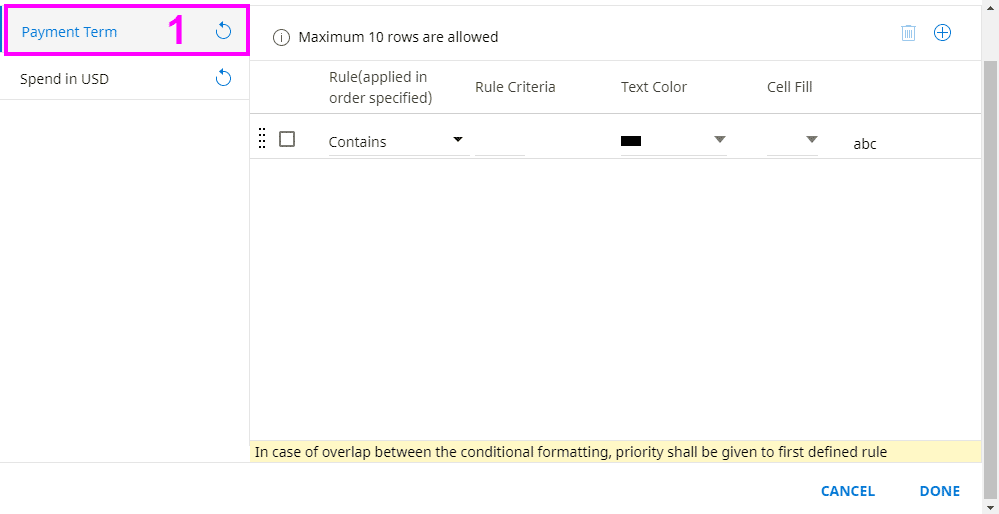Image resolution: width=999 pixels, height=514 pixels.
Task: Tick the rule row checkbox
Action: pos(287,139)
